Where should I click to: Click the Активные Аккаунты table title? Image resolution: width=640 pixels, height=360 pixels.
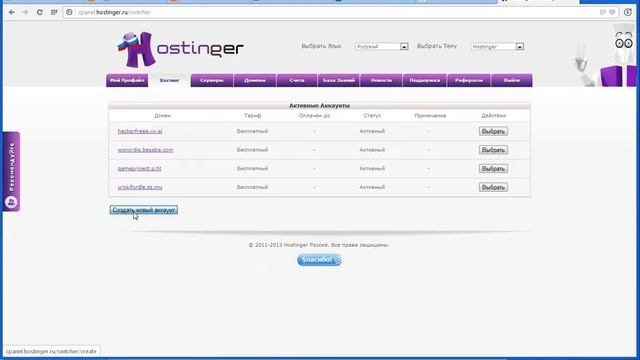click(319, 105)
